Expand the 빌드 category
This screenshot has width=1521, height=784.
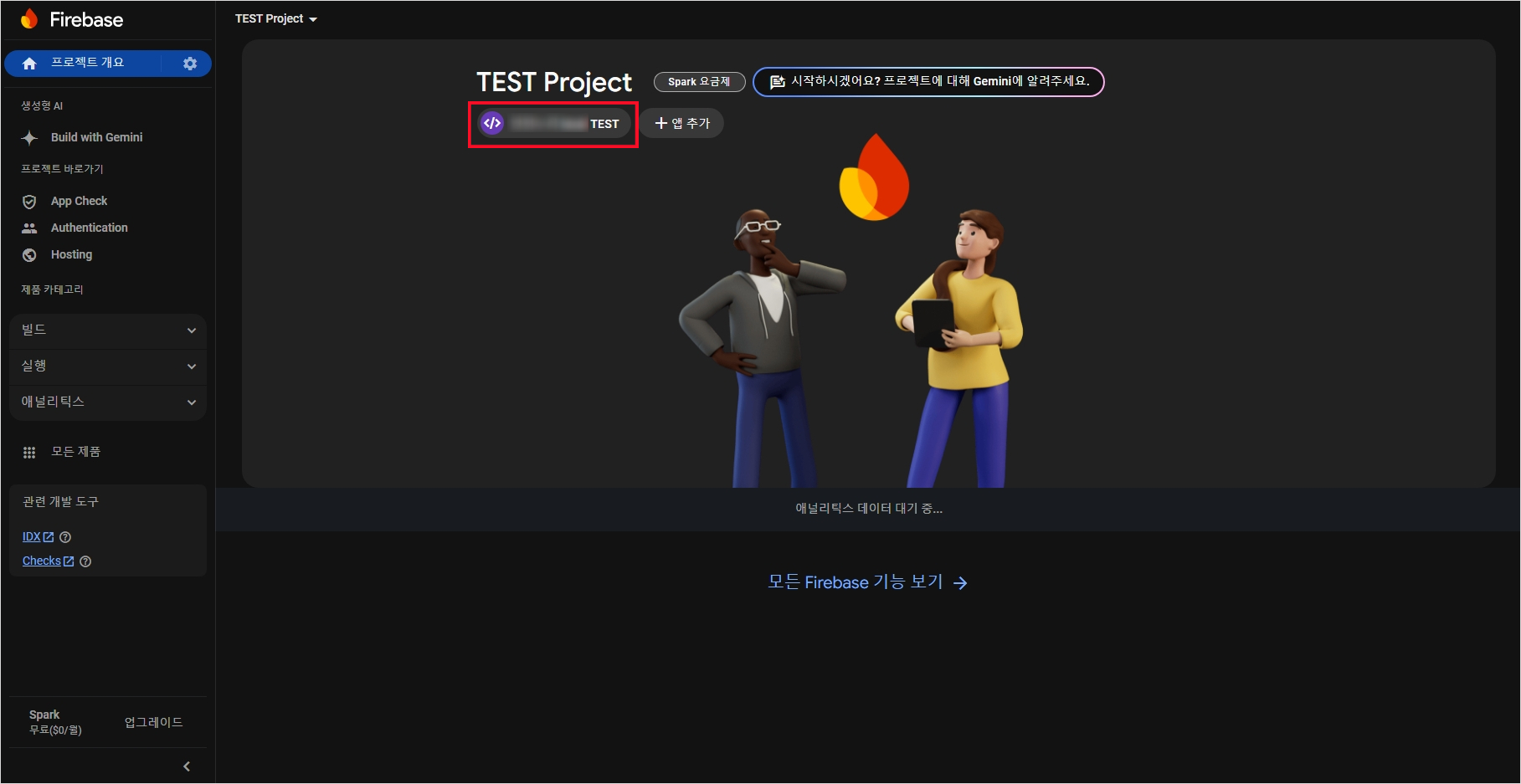[x=108, y=331]
